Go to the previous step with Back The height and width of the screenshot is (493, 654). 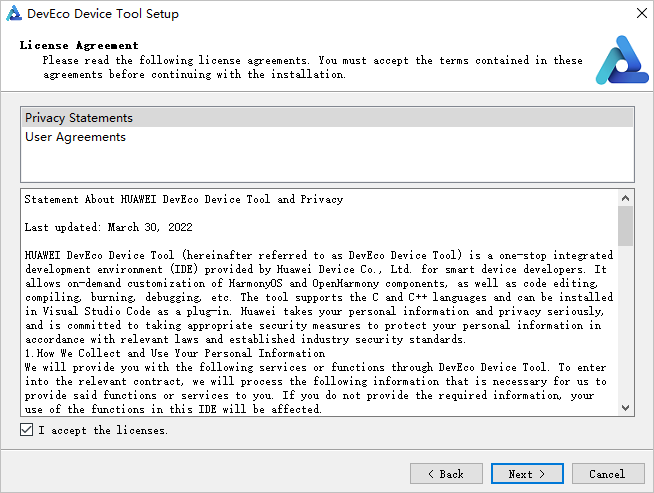pos(446,473)
